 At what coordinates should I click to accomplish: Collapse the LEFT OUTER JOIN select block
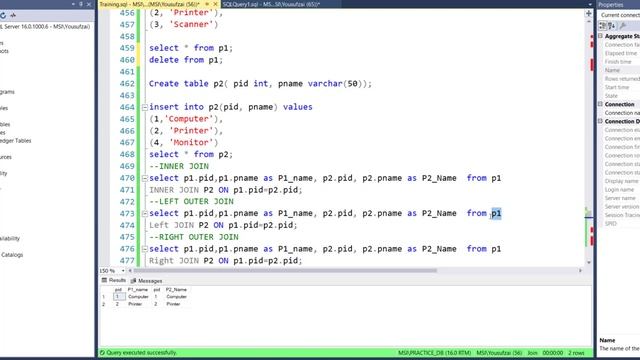coord(144,214)
